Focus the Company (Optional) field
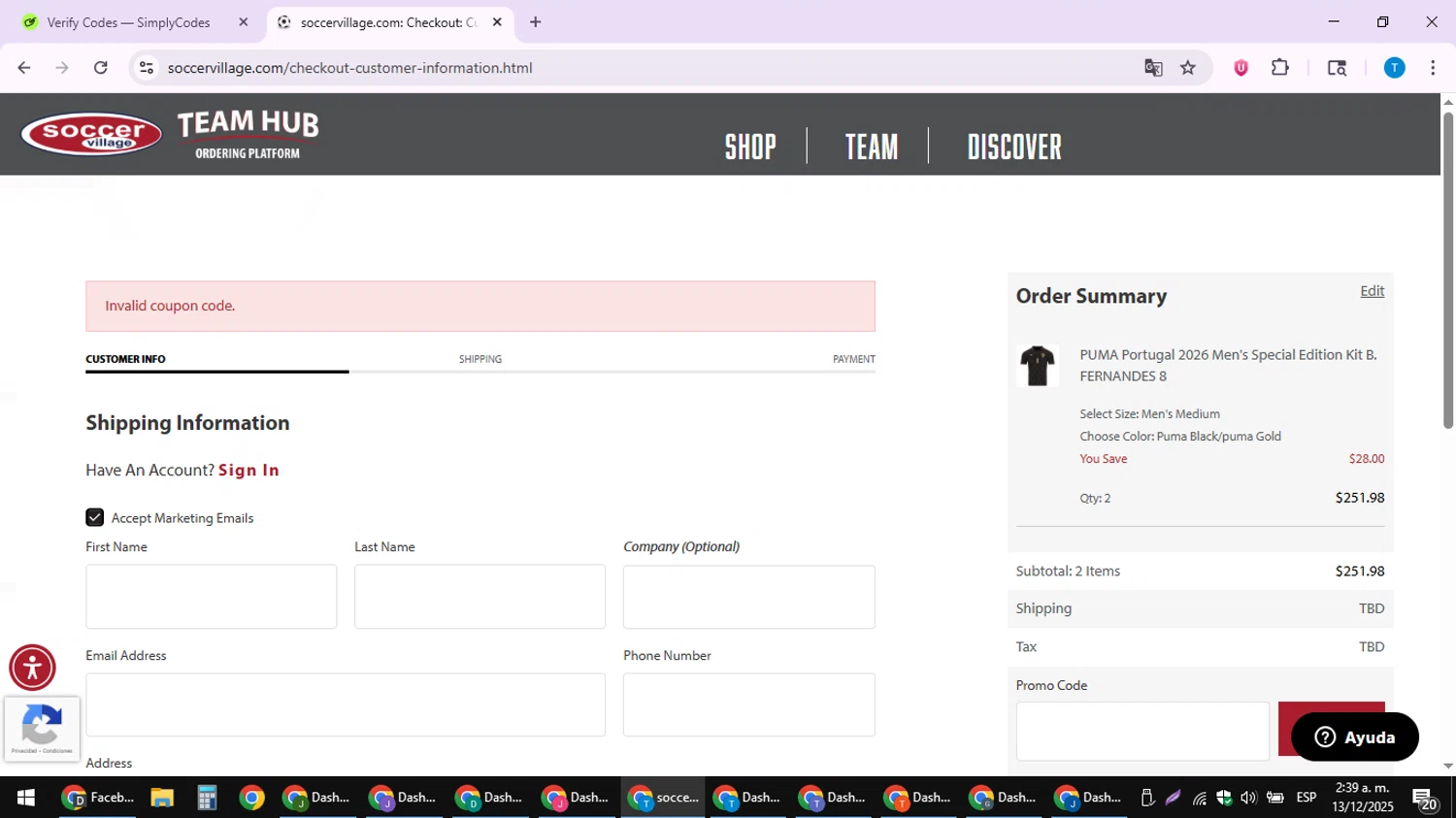Image resolution: width=1456 pixels, height=818 pixels. pos(749,597)
